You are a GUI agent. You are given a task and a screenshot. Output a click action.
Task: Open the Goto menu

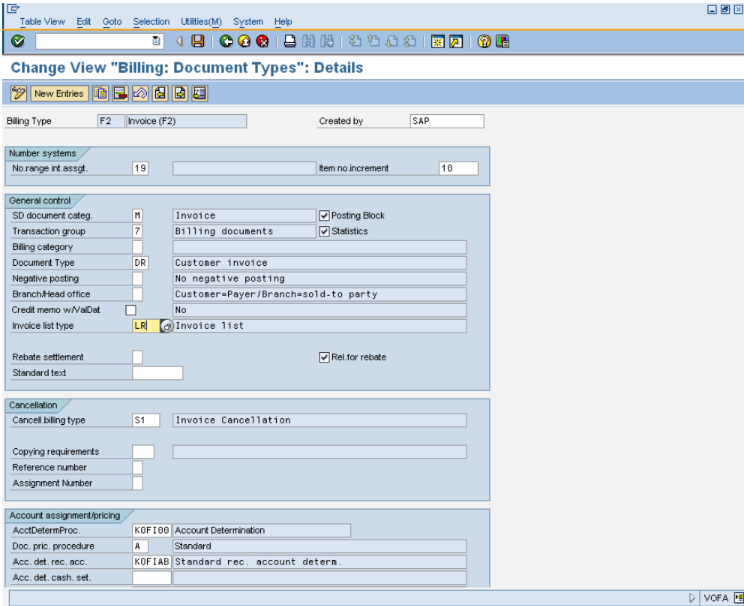click(112, 21)
